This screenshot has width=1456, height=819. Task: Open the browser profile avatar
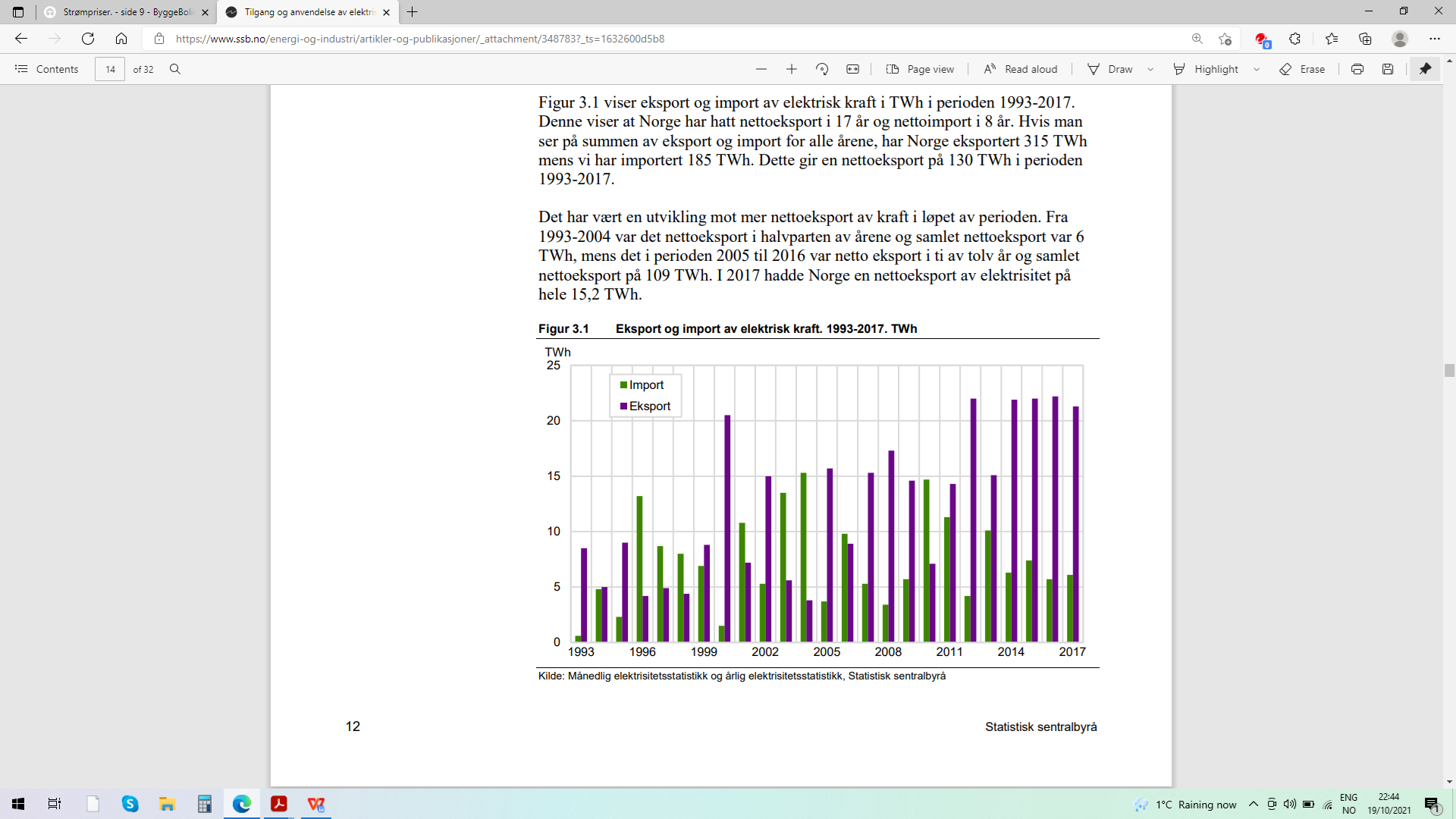pos(1400,39)
